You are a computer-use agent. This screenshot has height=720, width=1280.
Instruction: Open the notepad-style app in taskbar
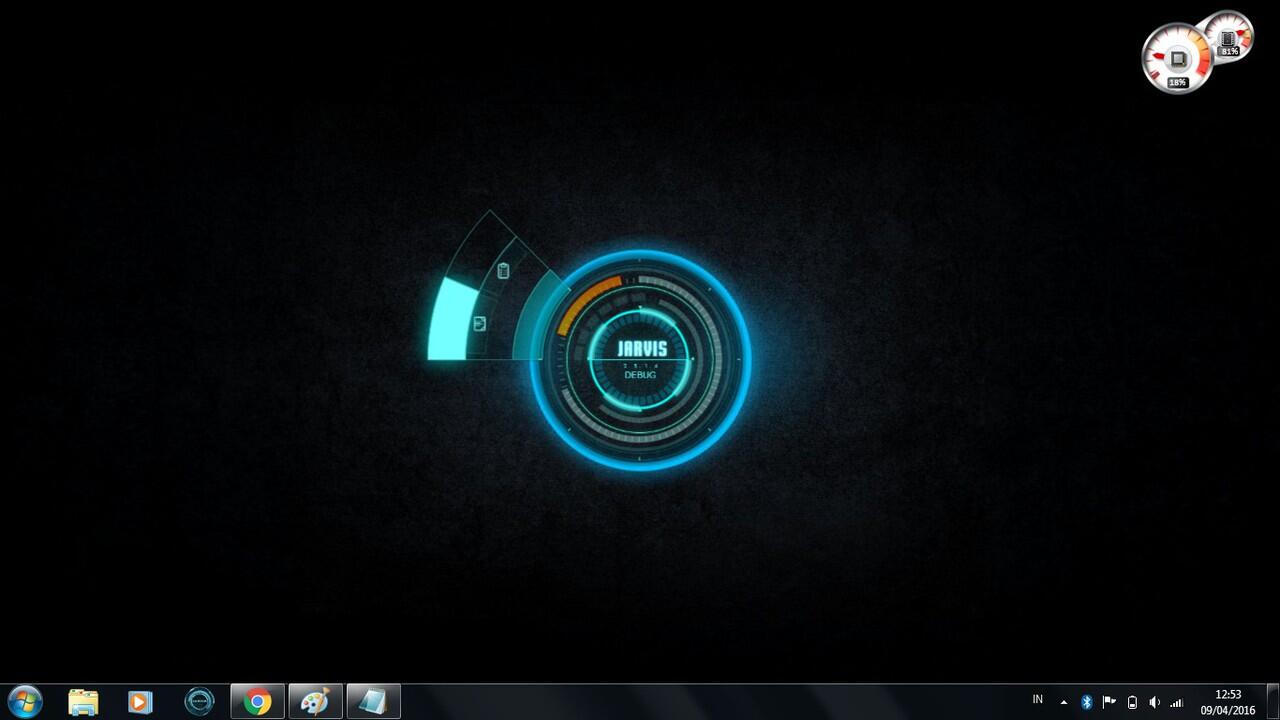tap(373, 702)
